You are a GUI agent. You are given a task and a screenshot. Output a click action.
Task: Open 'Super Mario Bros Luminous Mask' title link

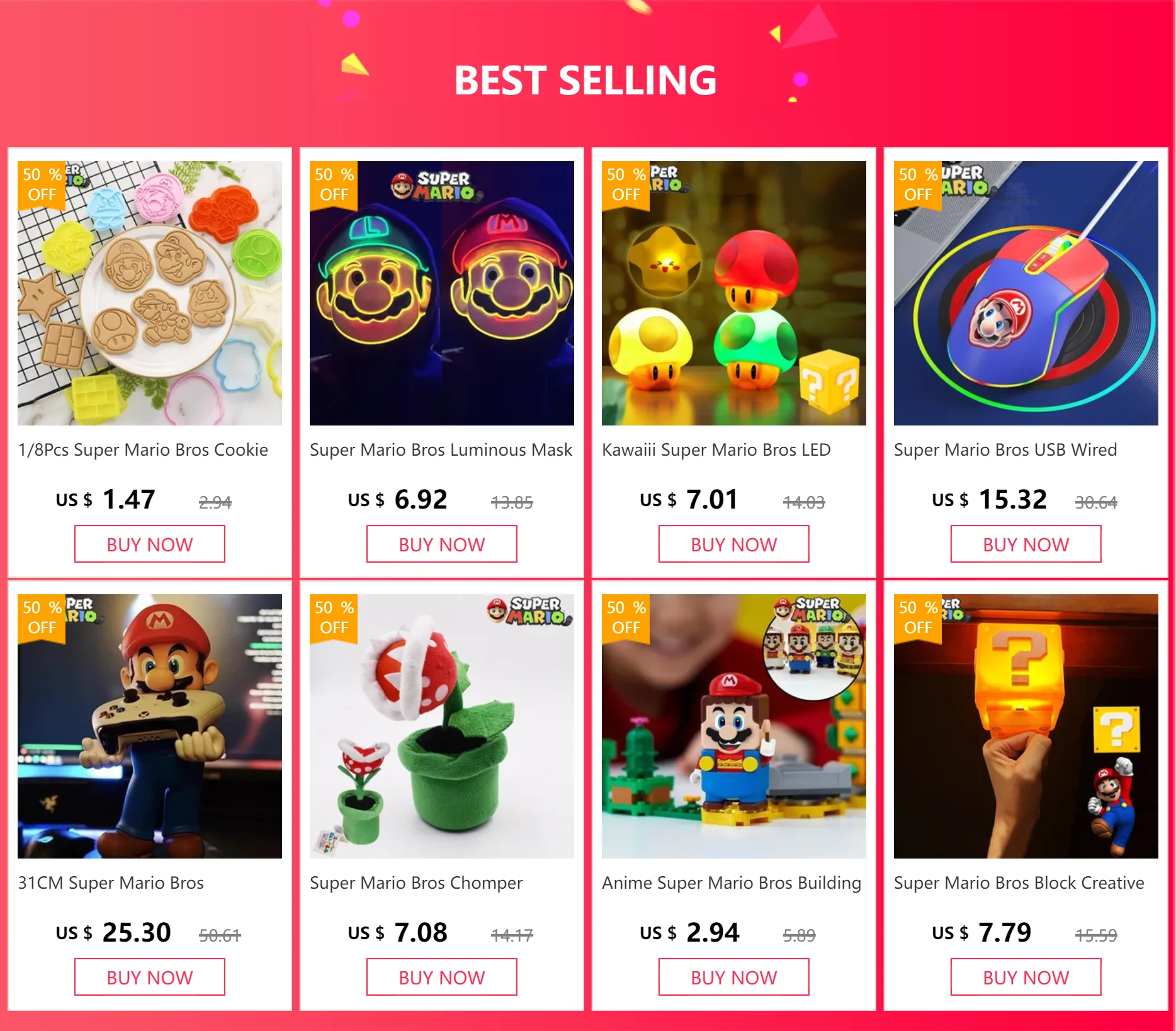tap(441, 450)
